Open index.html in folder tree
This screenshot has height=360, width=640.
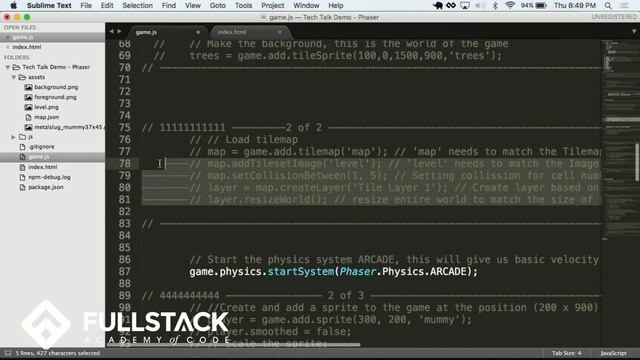tap(42, 167)
